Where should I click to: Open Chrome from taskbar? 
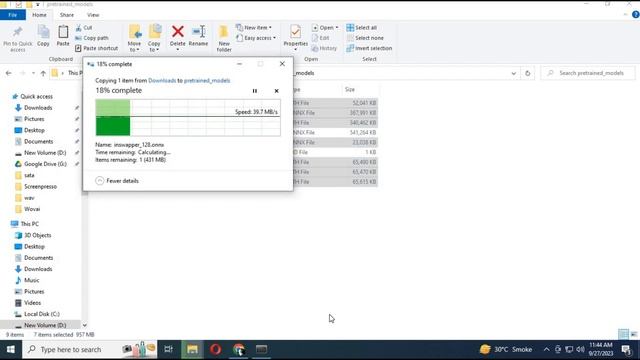(x=238, y=349)
